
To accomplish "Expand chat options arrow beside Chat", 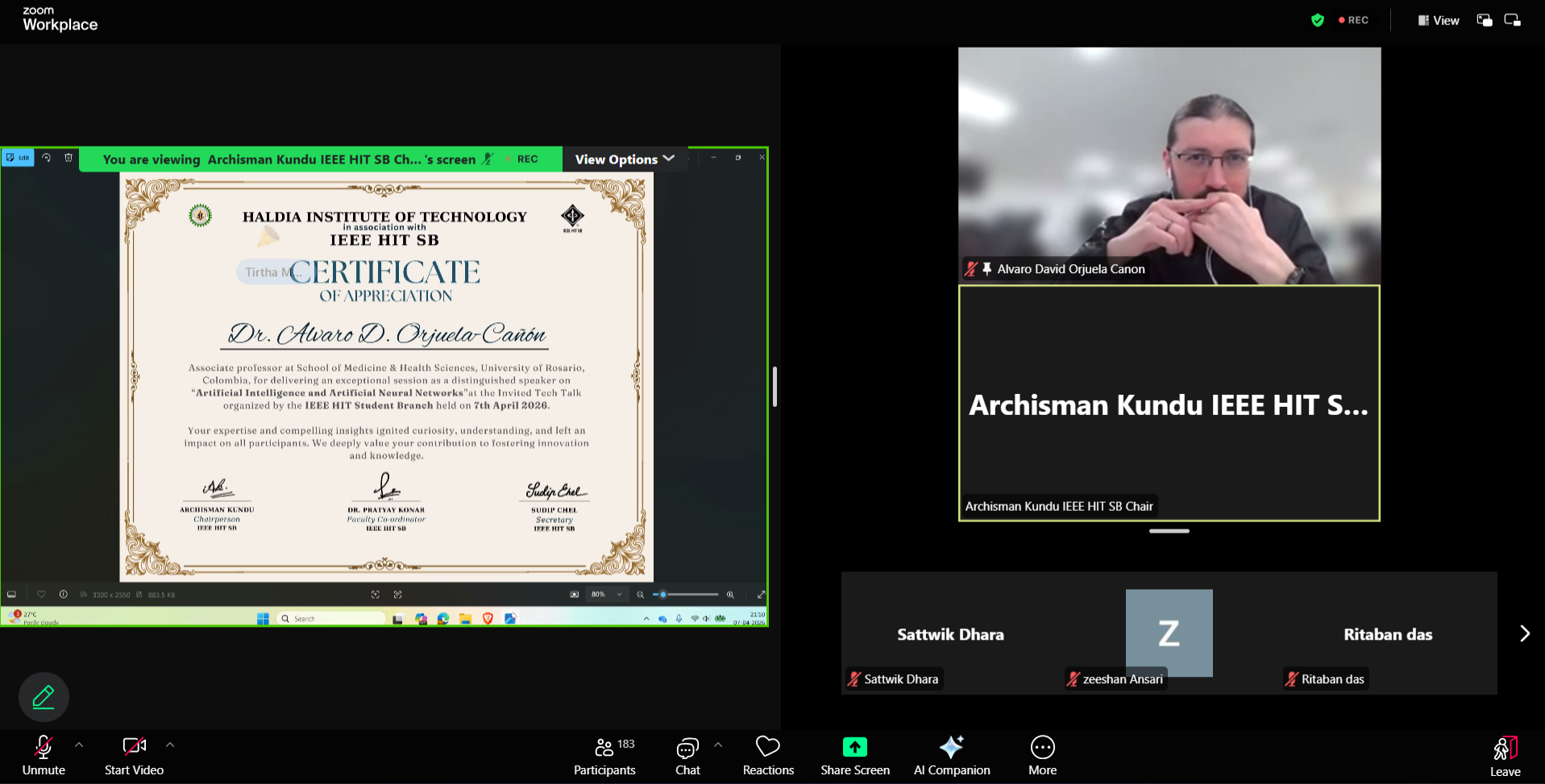I will tap(718, 745).
